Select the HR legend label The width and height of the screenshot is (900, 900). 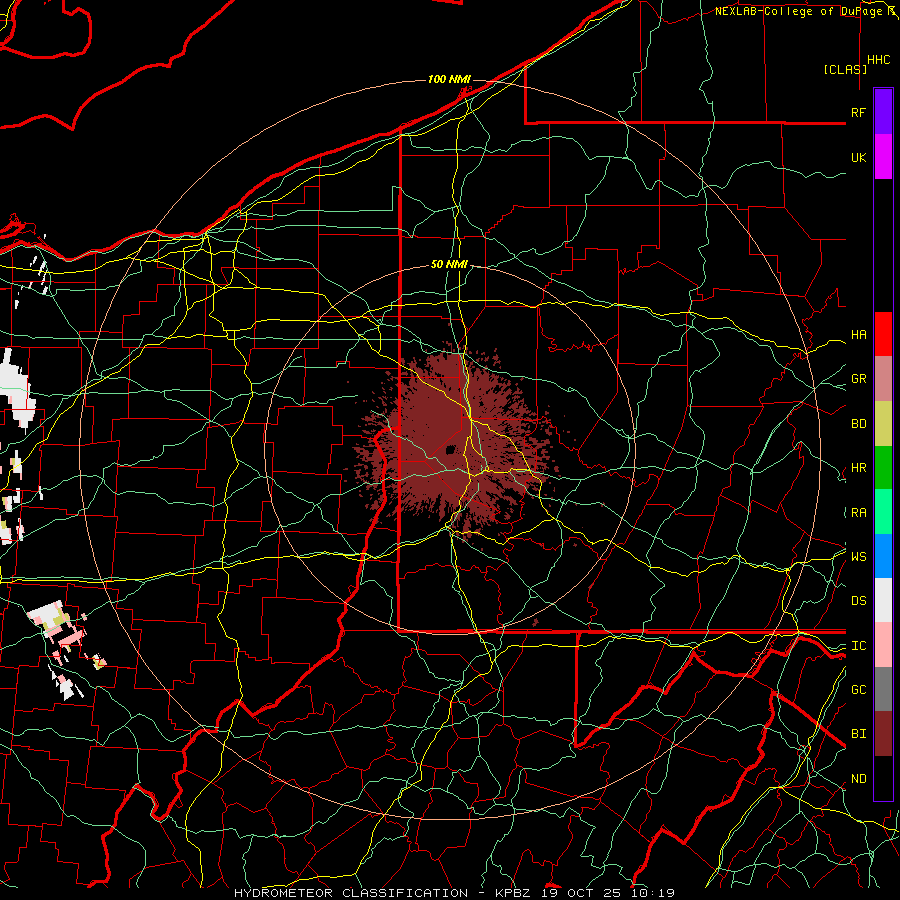coord(858,468)
